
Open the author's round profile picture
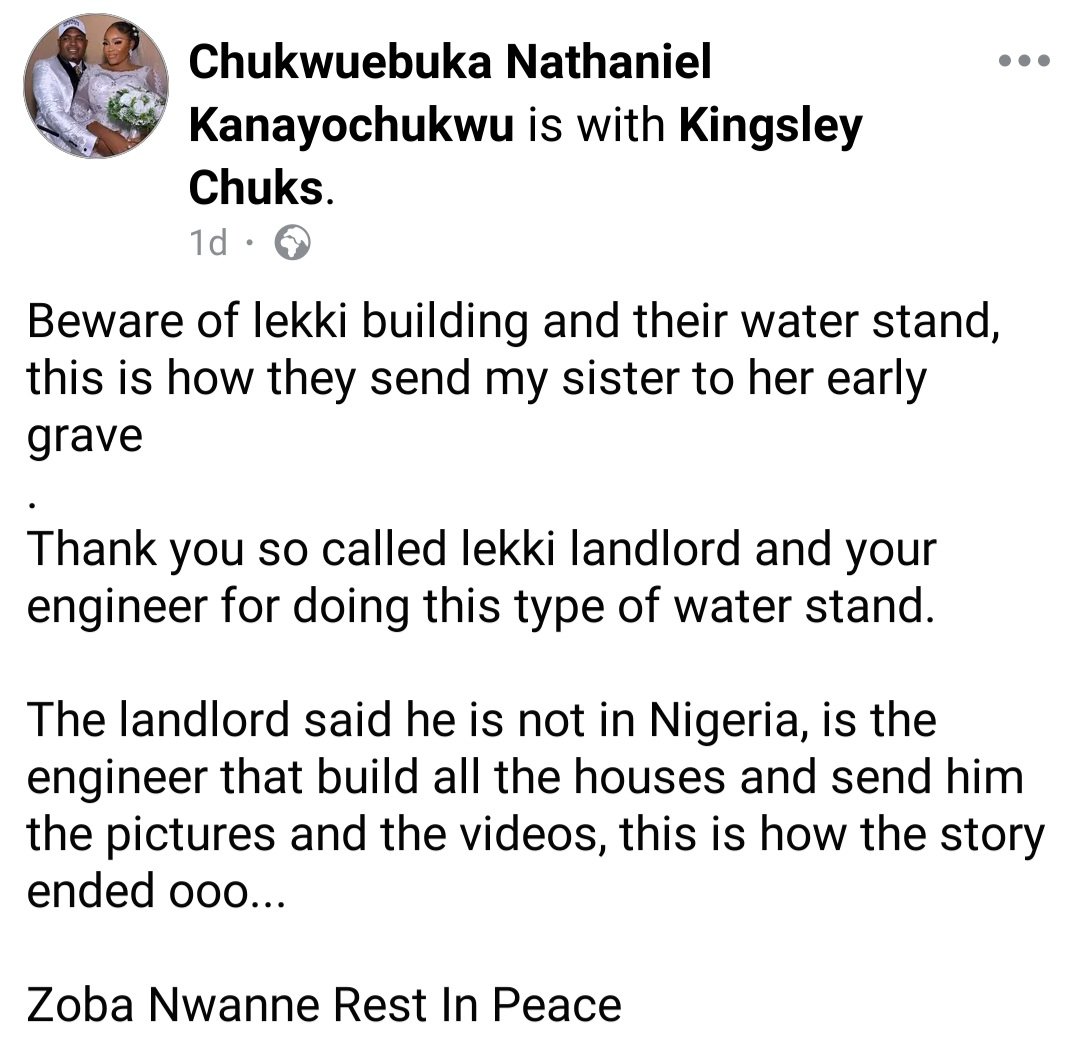click(x=96, y=86)
